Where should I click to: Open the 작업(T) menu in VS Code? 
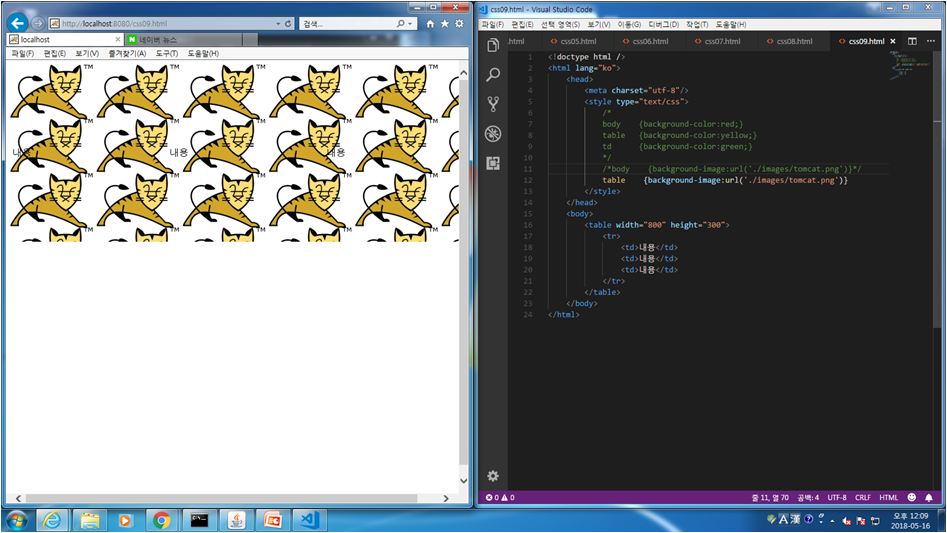point(697,24)
